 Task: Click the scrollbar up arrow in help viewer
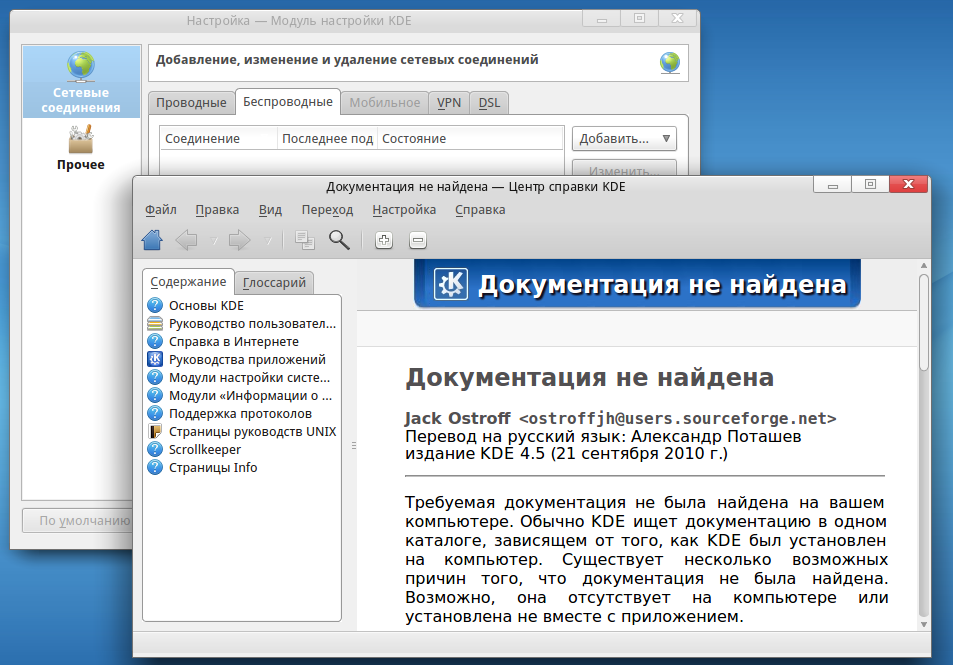(x=923, y=266)
